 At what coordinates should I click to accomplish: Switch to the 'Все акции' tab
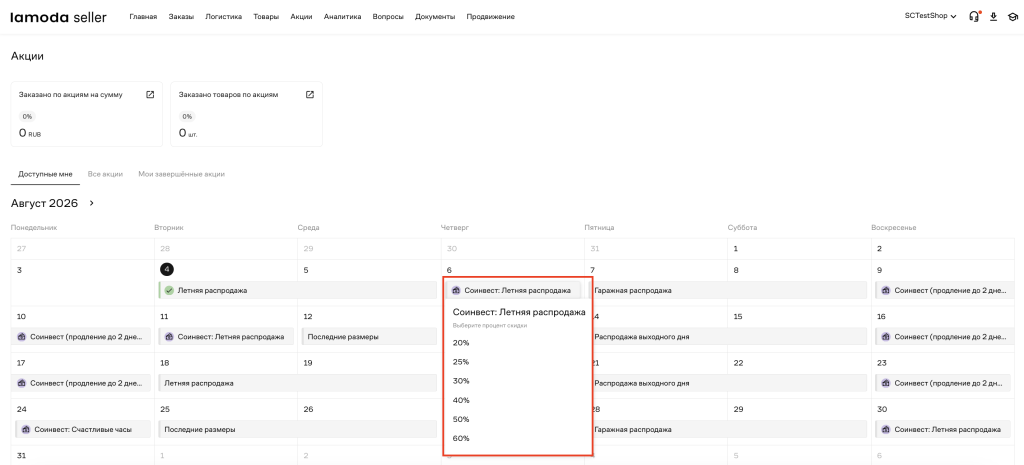point(105,174)
